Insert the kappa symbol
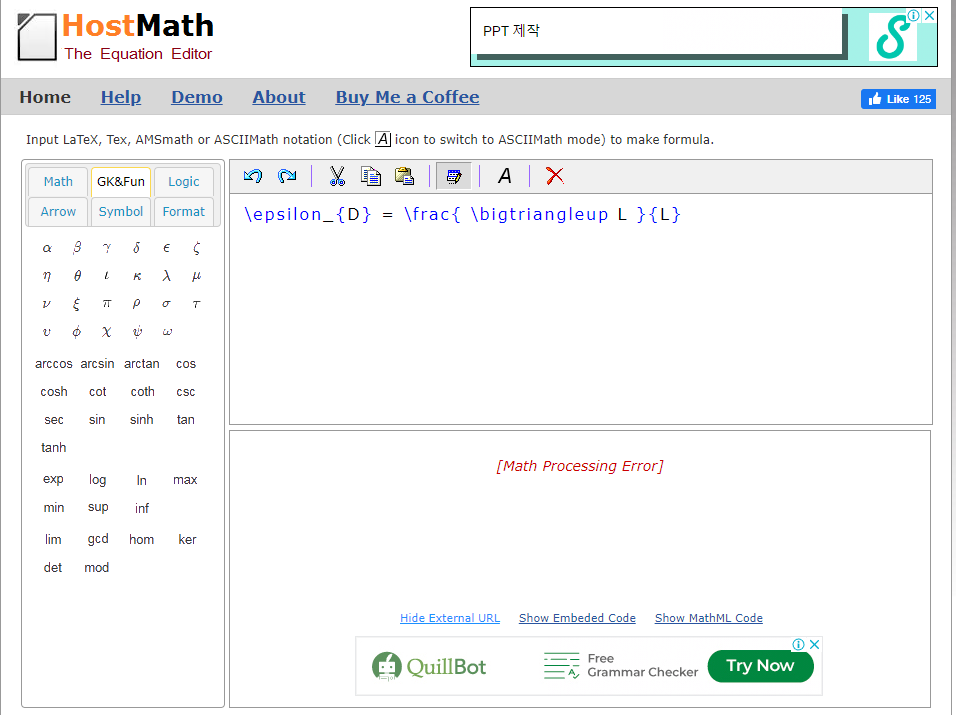The image size is (956, 715). tap(137, 276)
